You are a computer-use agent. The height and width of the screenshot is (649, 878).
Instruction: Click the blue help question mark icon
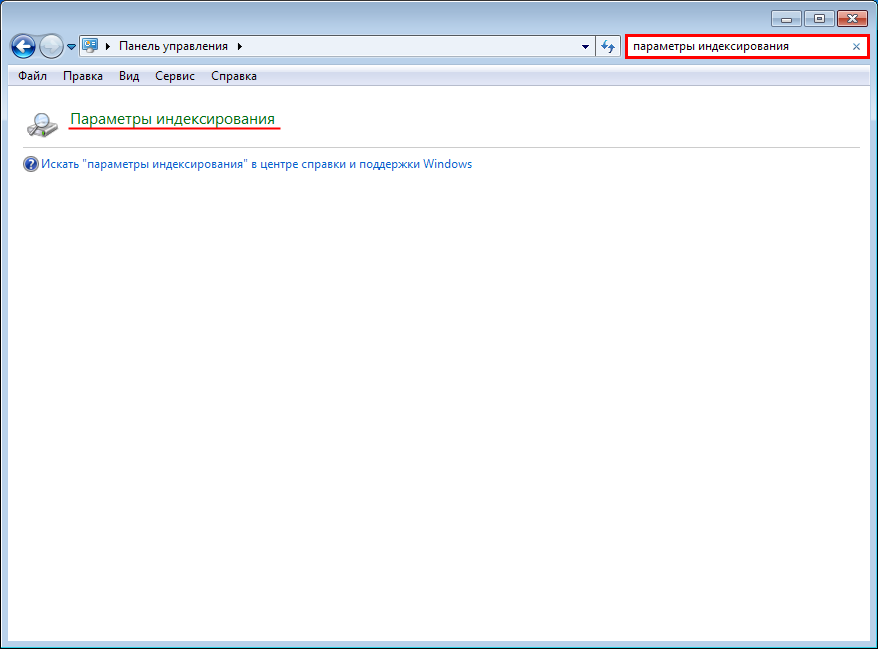(x=30, y=164)
